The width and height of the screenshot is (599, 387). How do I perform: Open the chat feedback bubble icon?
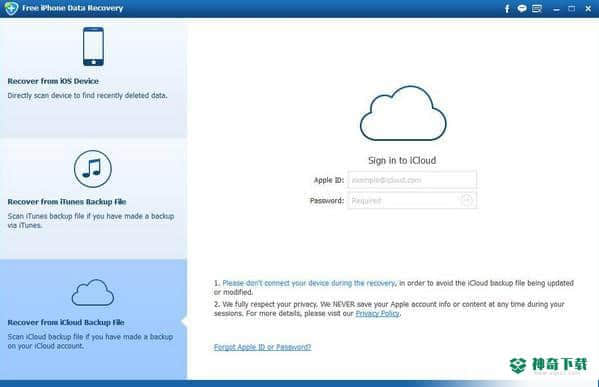coord(522,8)
